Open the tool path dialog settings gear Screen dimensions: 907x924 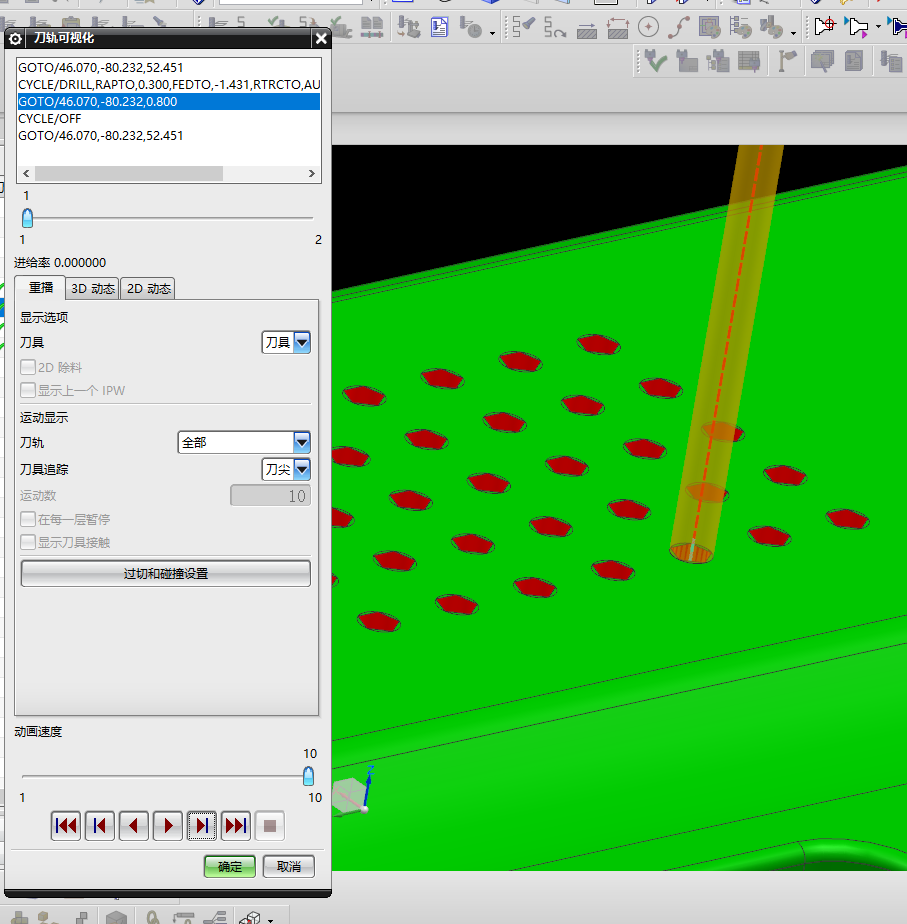[15, 39]
